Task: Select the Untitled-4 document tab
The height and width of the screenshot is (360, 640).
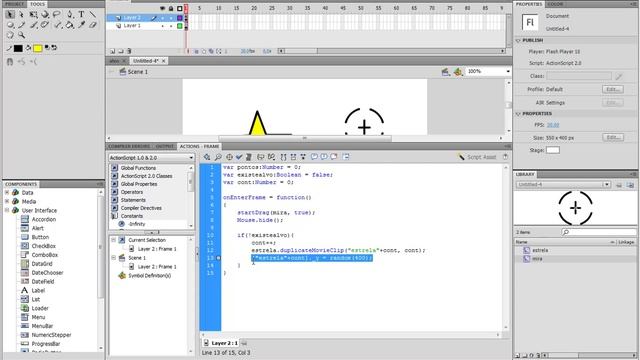Action: [145, 61]
